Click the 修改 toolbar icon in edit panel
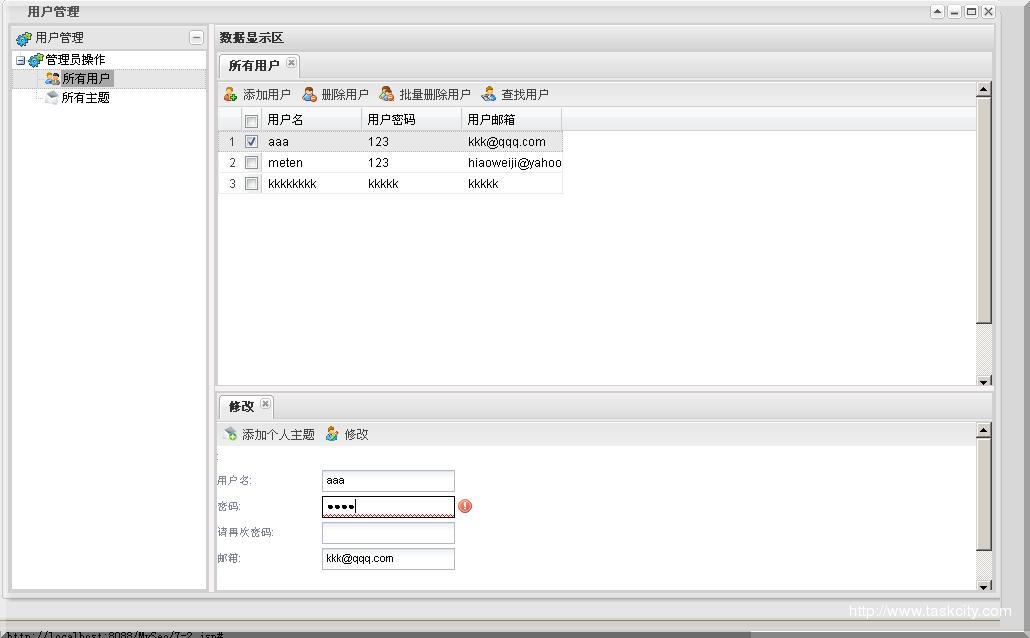Viewport: 1030px width, 638px height. tap(332, 434)
